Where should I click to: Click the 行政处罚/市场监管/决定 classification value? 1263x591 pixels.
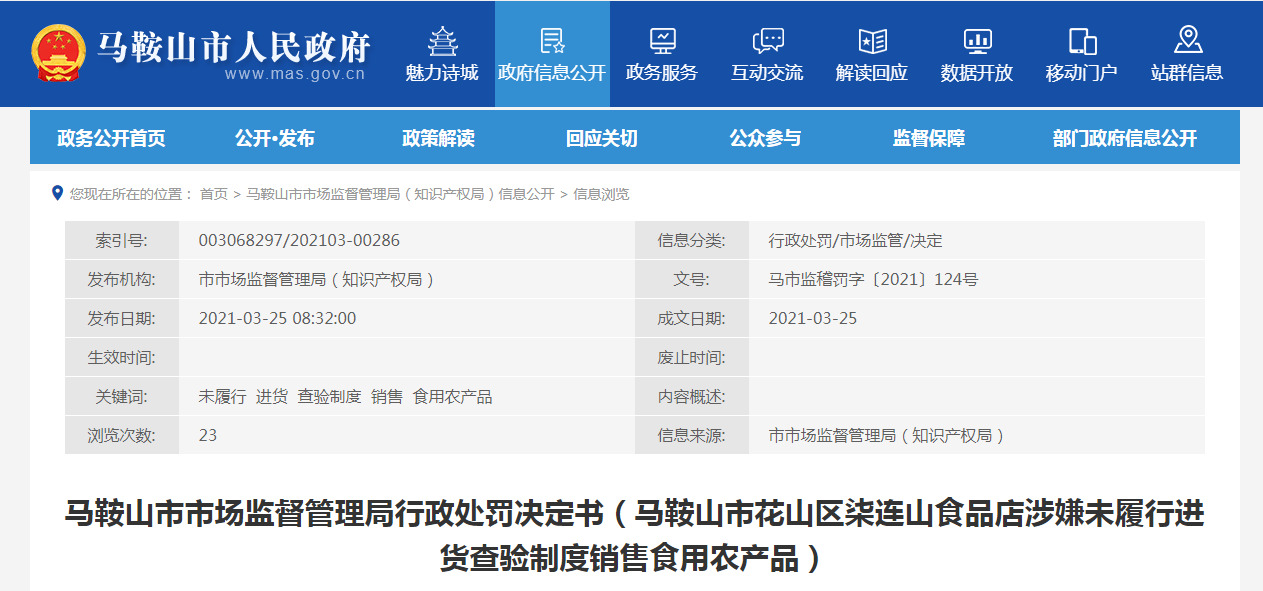tap(855, 241)
